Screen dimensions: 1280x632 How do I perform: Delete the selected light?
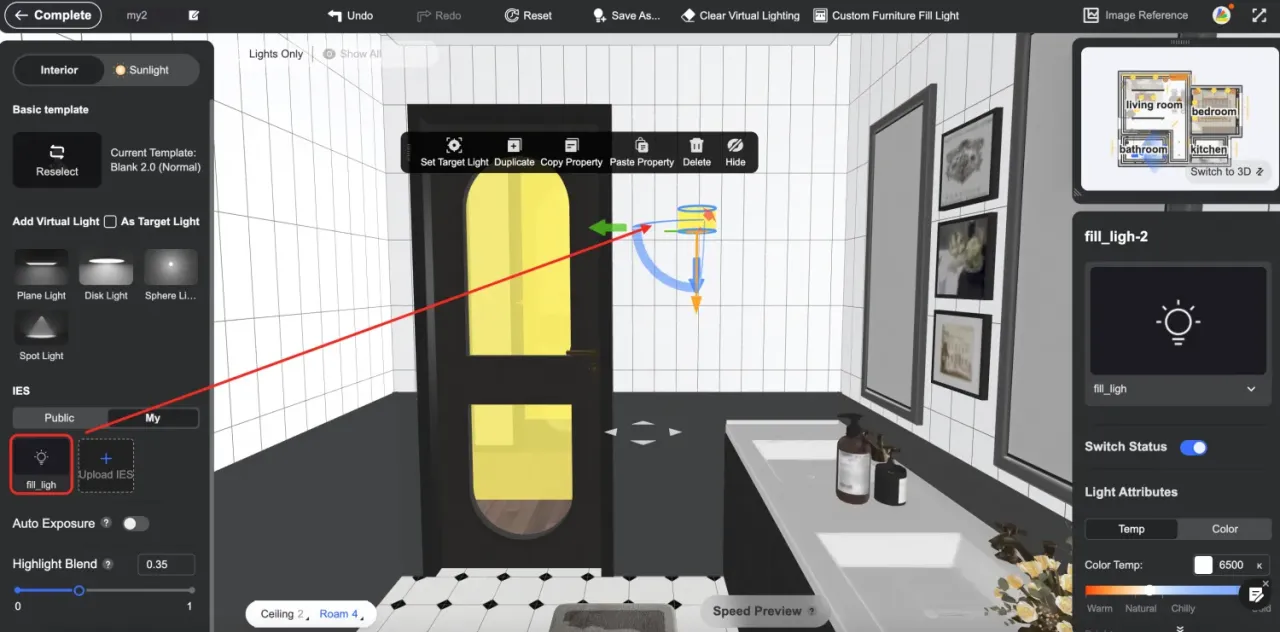pos(697,146)
